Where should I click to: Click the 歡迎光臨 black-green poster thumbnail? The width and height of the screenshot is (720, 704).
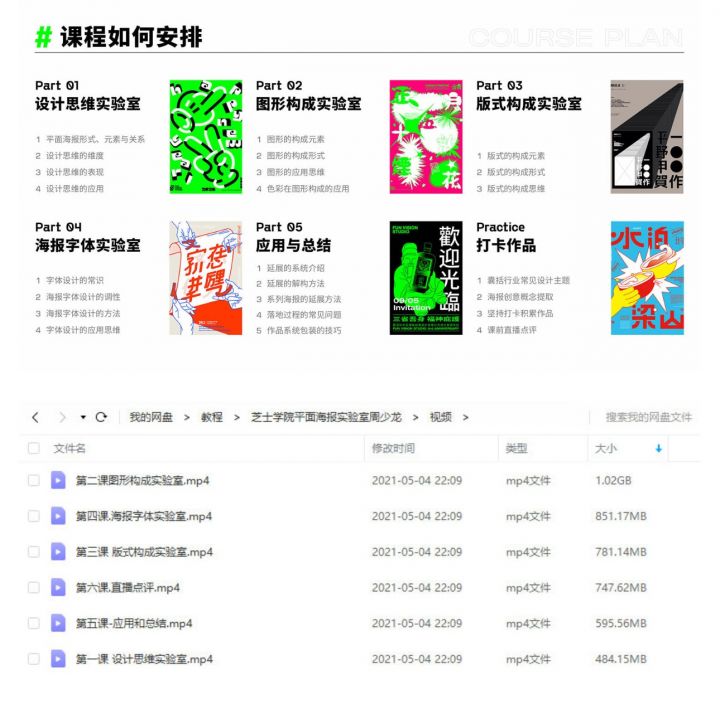pos(426,278)
